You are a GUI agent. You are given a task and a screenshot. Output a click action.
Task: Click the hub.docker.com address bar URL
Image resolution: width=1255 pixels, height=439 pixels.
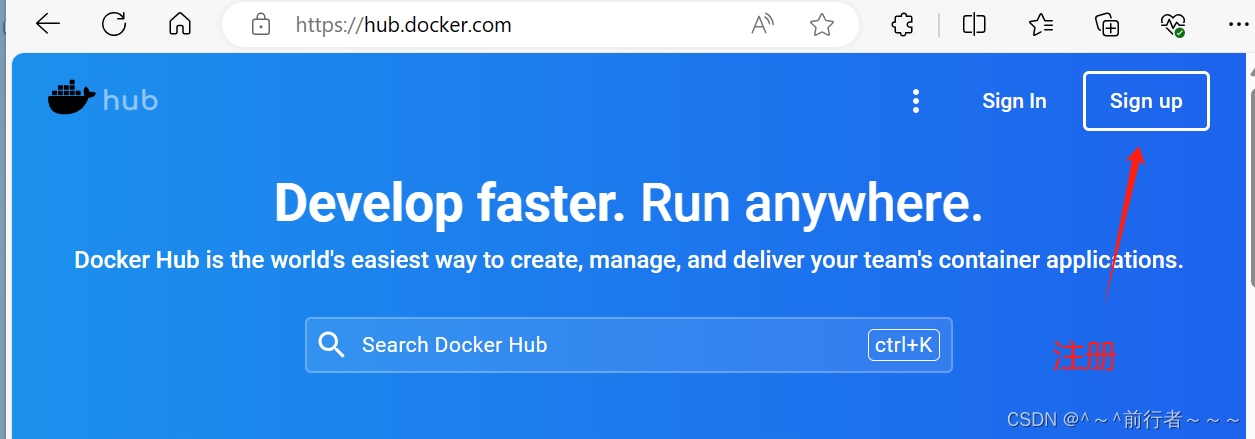point(403,25)
